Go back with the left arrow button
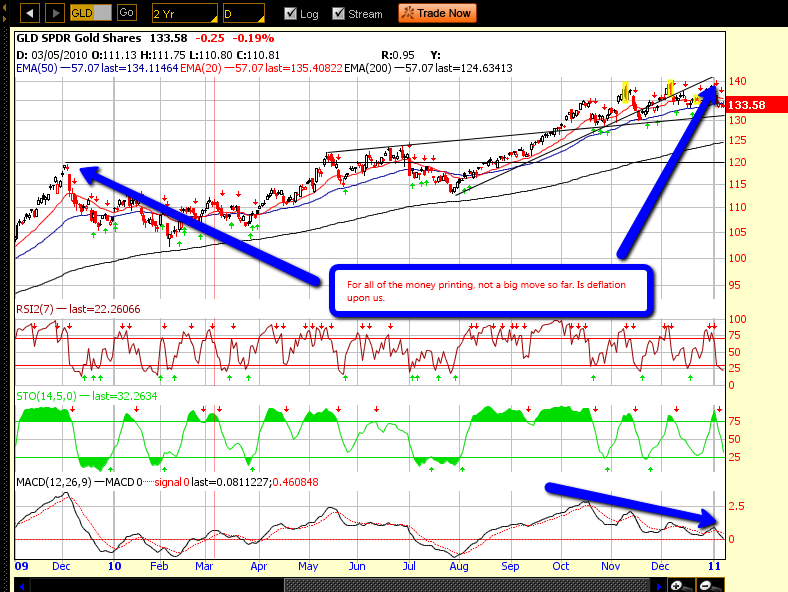The width and height of the screenshot is (788, 592). pyautogui.click(x=30, y=13)
